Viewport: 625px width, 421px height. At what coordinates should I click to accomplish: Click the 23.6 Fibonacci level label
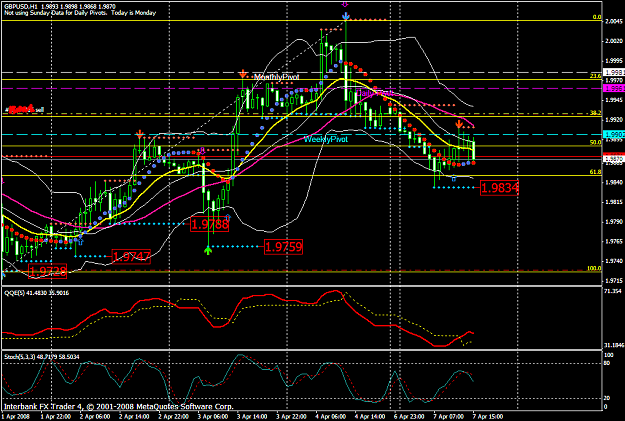[x=596, y=76]
